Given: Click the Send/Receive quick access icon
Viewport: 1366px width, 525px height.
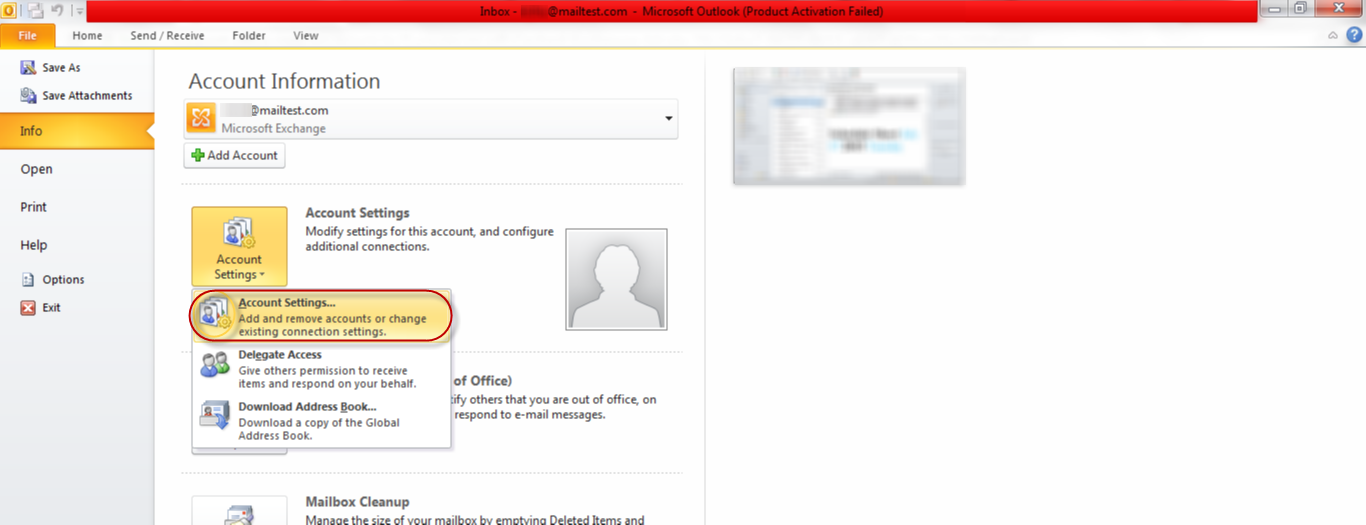Looking at the screenshot, I should pos(35,10).
